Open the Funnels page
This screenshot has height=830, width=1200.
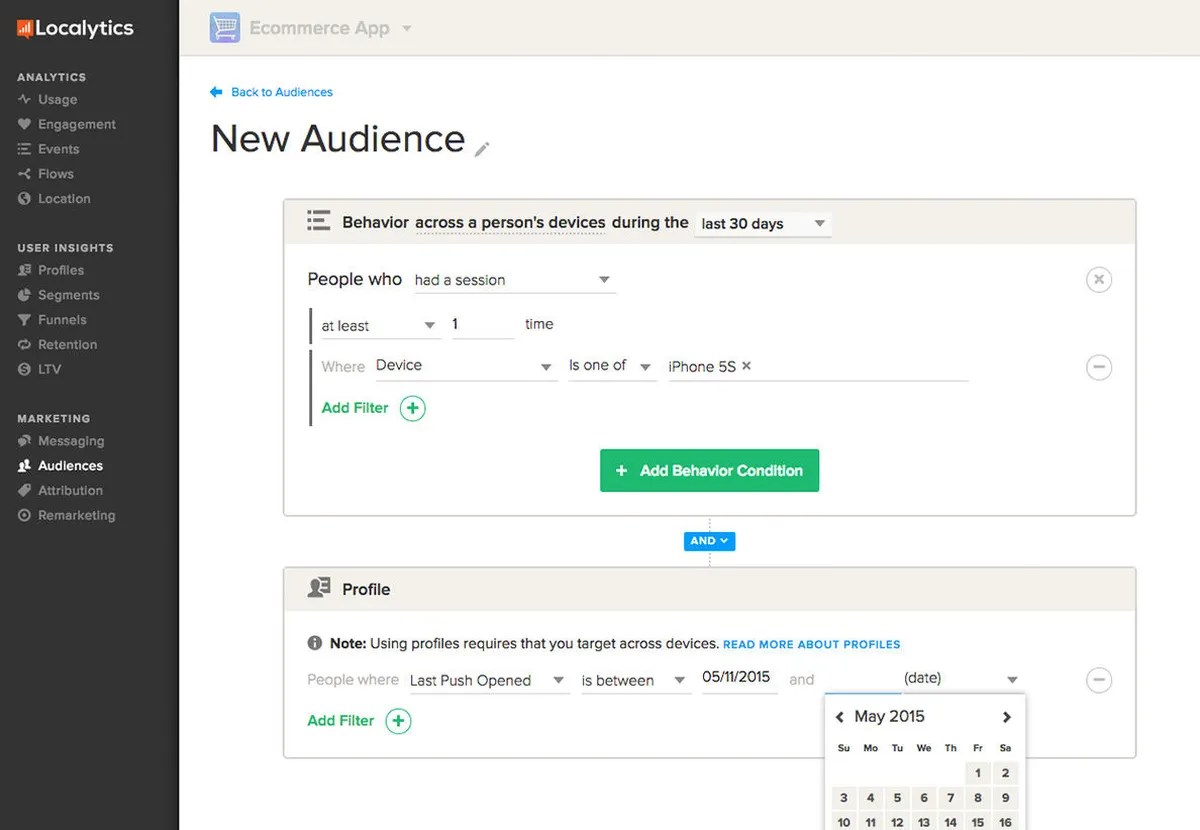pos(62,320)
